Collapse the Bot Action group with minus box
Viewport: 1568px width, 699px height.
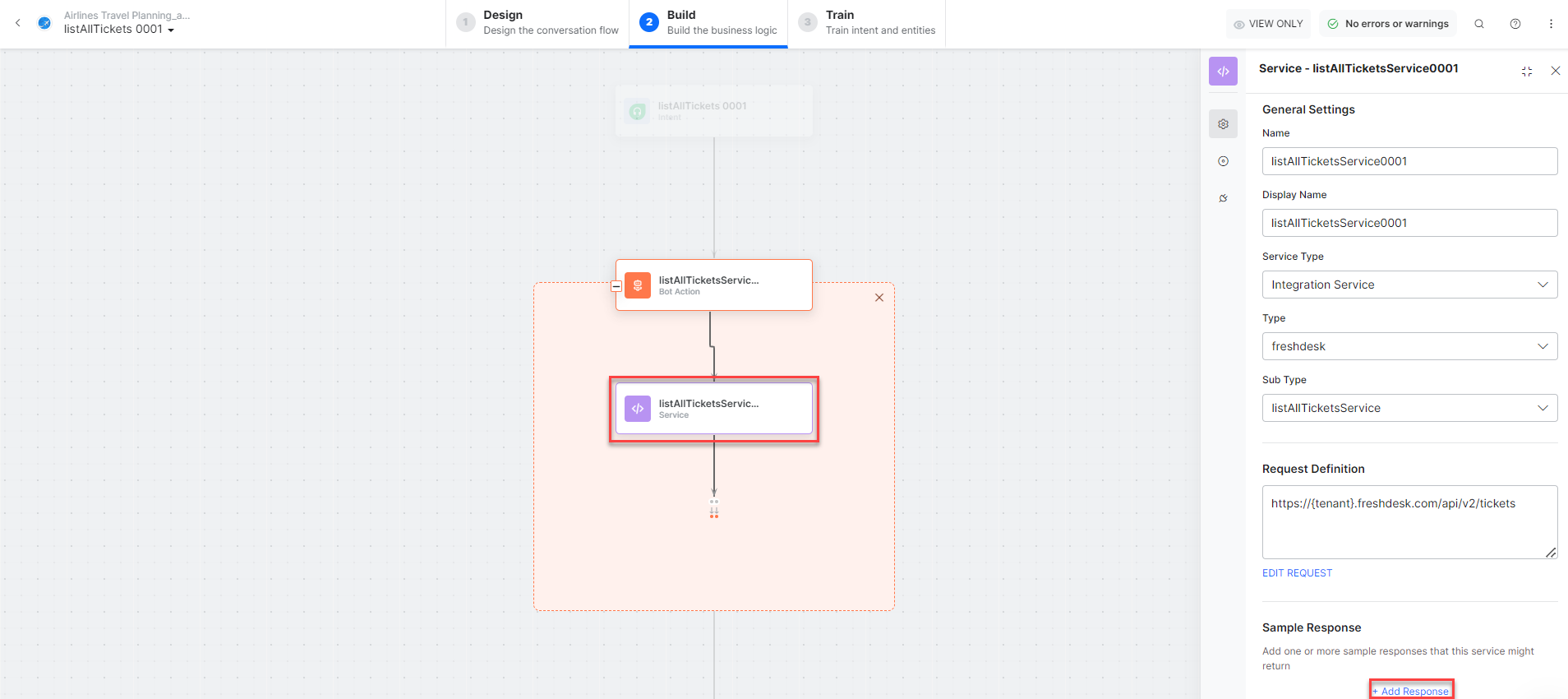pos(616,286)
